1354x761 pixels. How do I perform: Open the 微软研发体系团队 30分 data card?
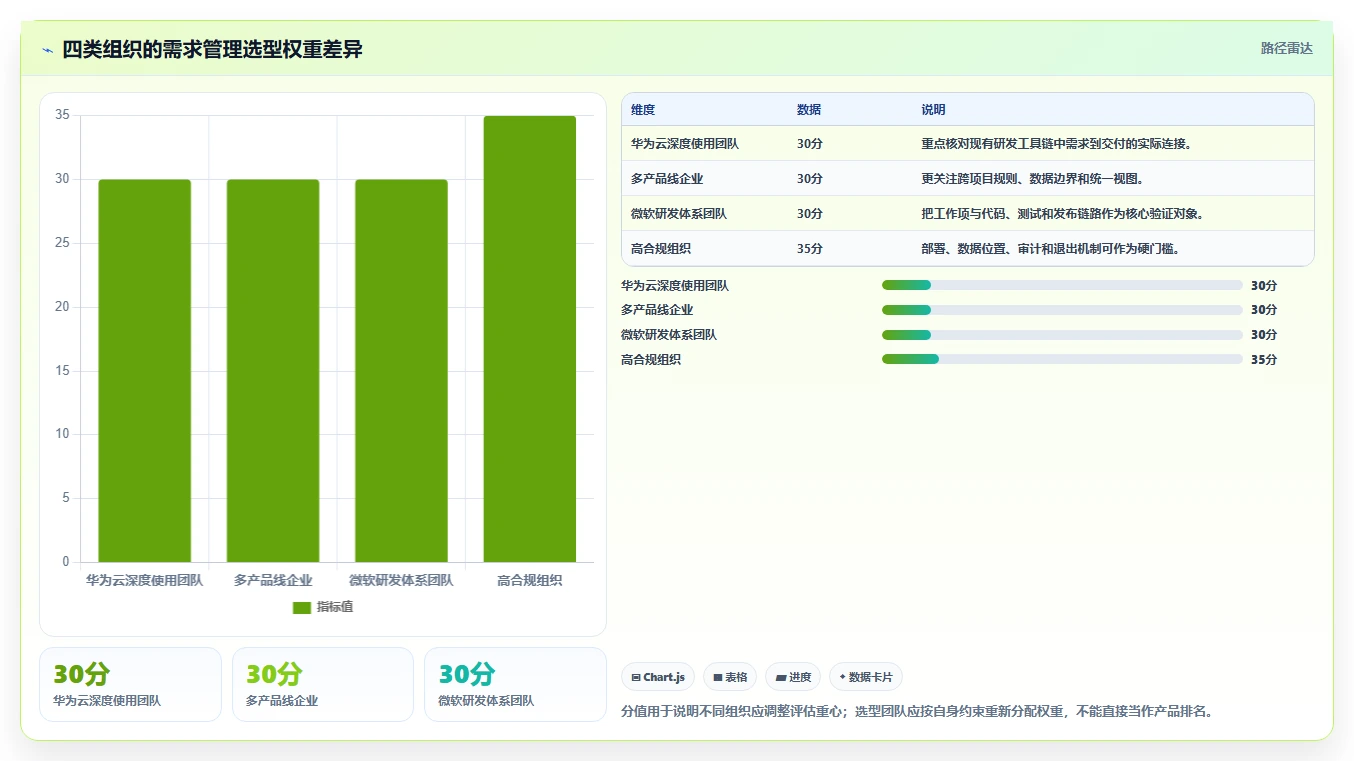click(x=515, y=684)
